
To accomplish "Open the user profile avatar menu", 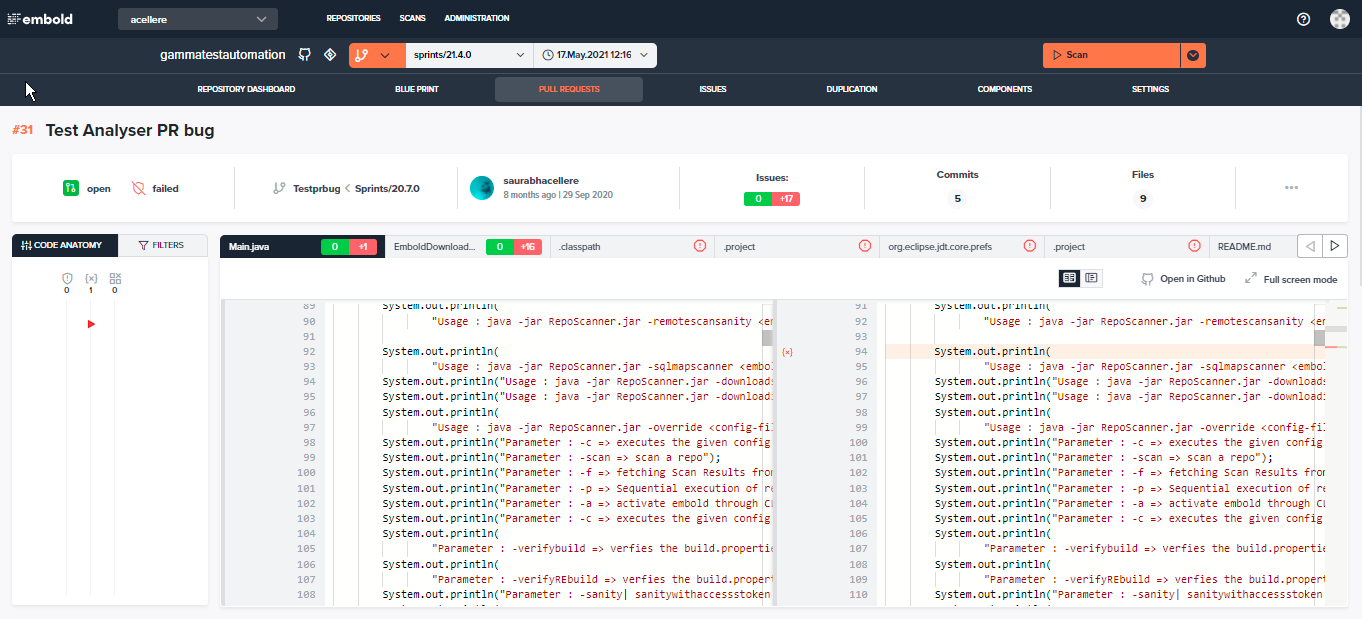I will click(1340, 19).
